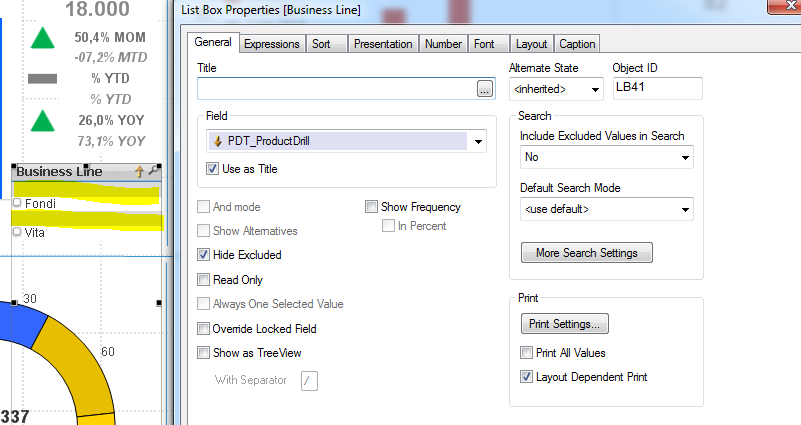The width and height of the screenshot is (801, 425).
Task: Toggle Layout Dependent Print checkbox
Action: (x=527, y=377)
